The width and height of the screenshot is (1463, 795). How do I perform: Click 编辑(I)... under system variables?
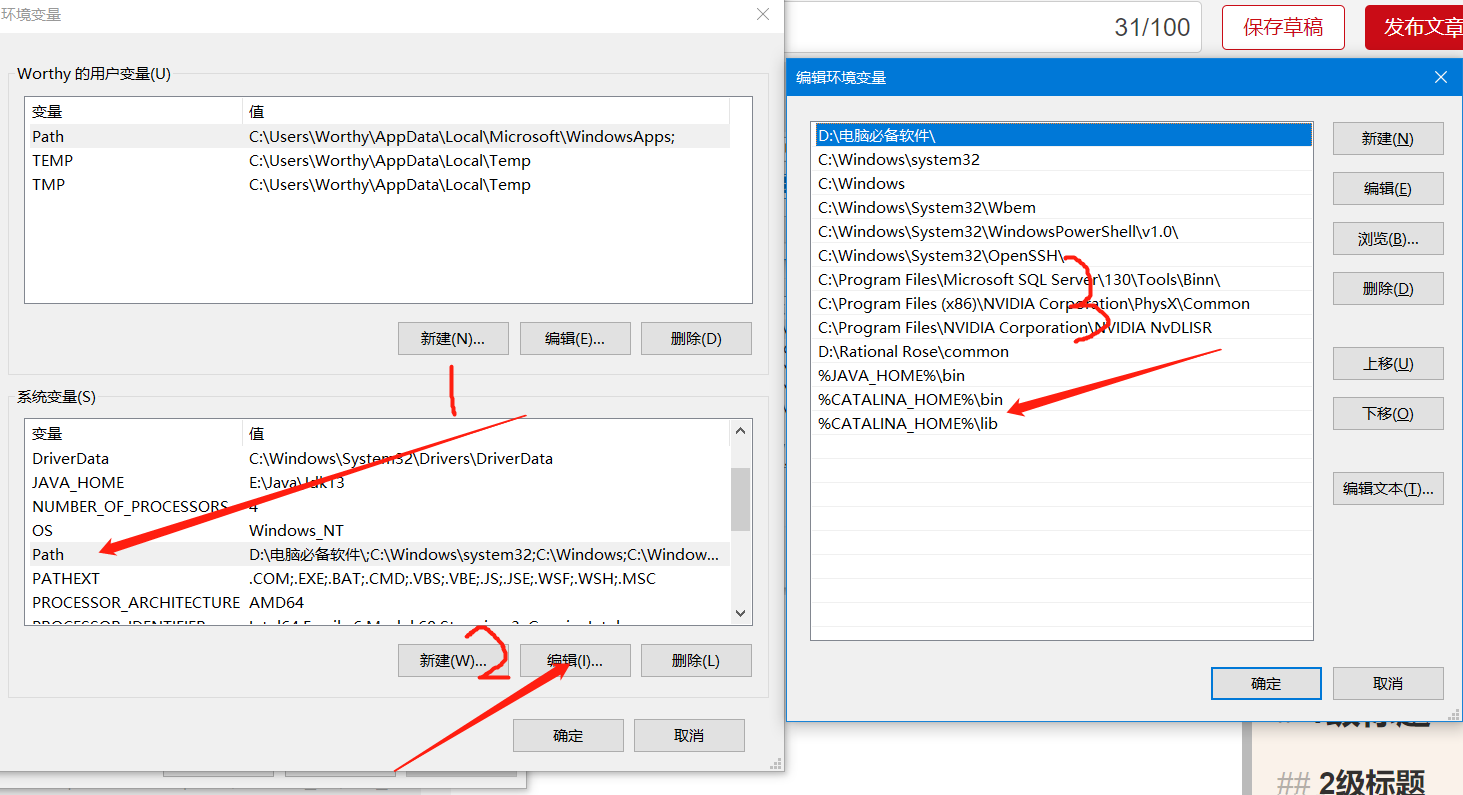pos(575,661)
